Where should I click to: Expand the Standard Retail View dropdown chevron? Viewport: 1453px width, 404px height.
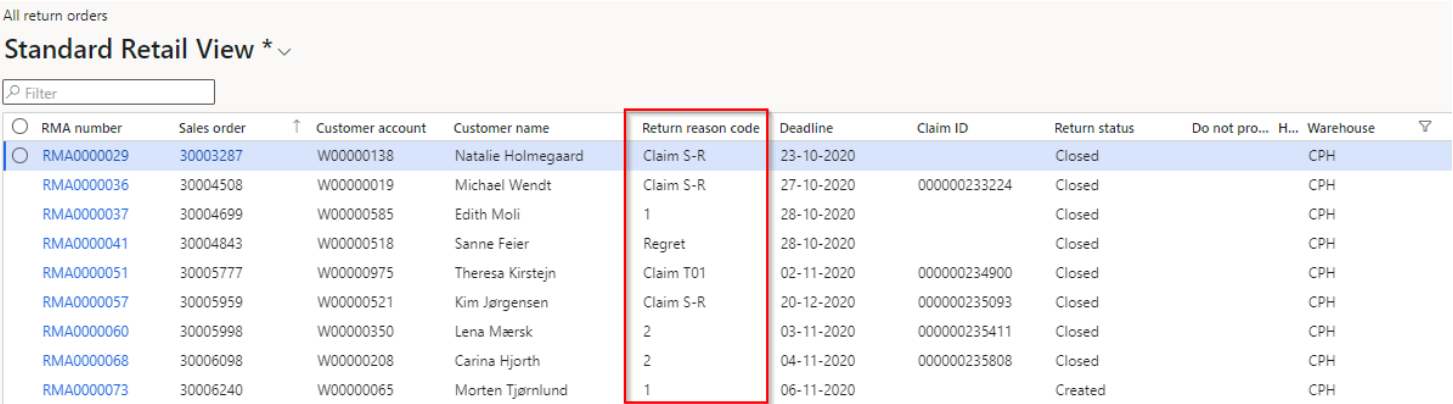coord(285,52)
